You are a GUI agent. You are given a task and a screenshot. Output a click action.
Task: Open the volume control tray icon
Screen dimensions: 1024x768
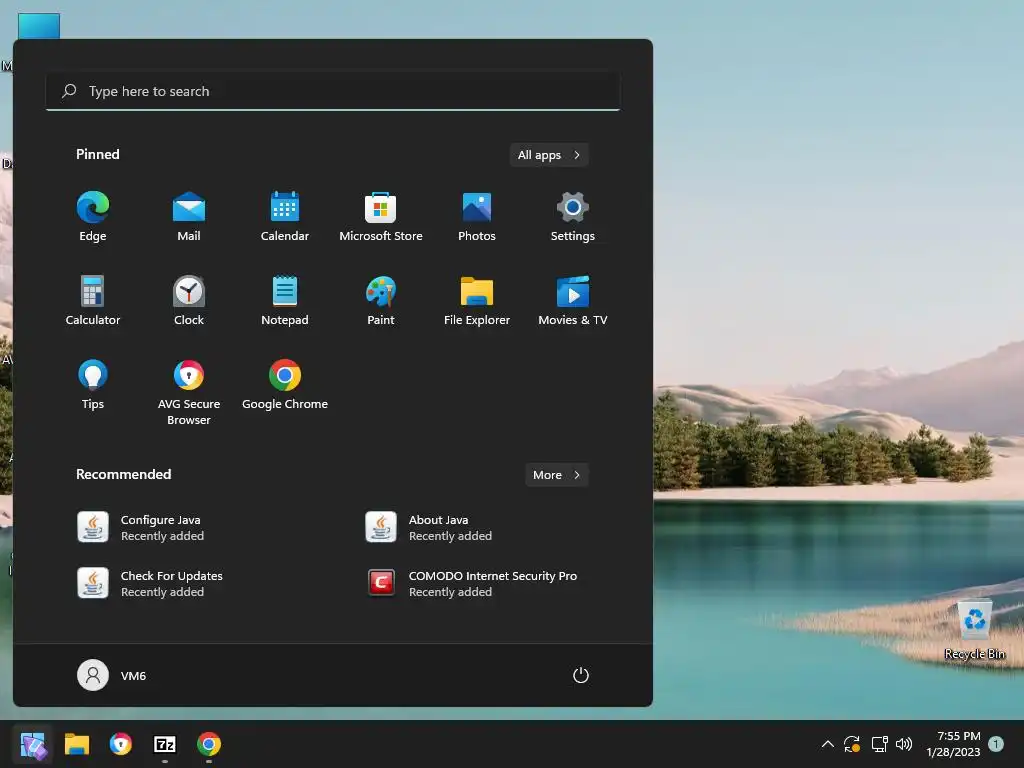(x=904, y=744)
